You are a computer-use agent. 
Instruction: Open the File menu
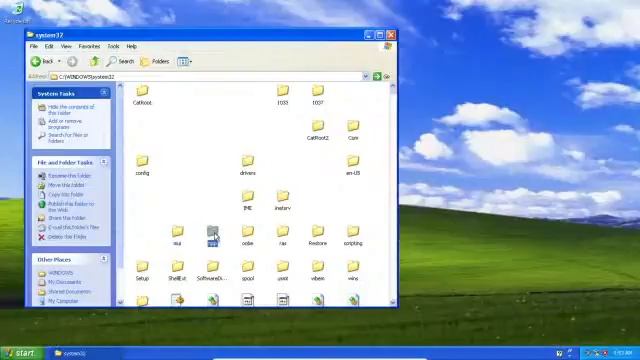34,46
